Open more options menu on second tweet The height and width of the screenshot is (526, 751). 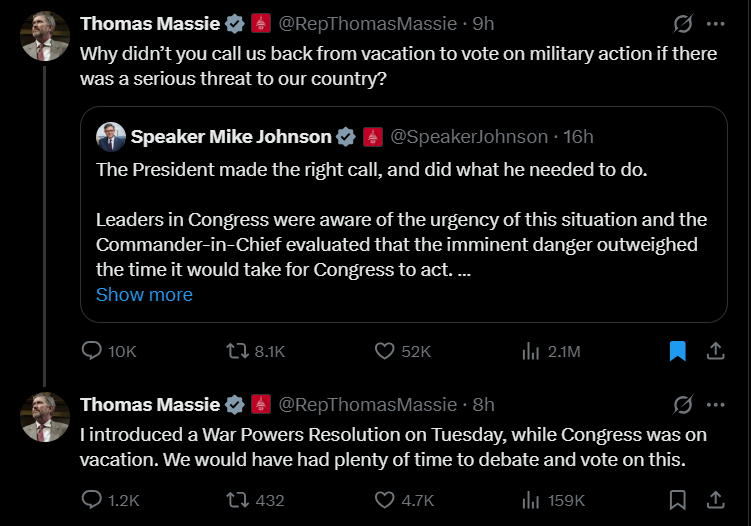tap(716, 404)
